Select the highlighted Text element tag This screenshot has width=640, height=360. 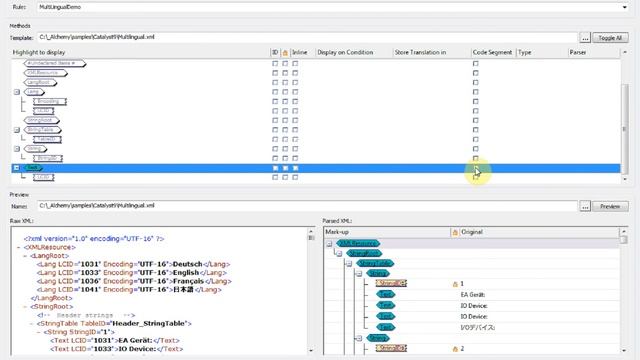coord(33,168)
